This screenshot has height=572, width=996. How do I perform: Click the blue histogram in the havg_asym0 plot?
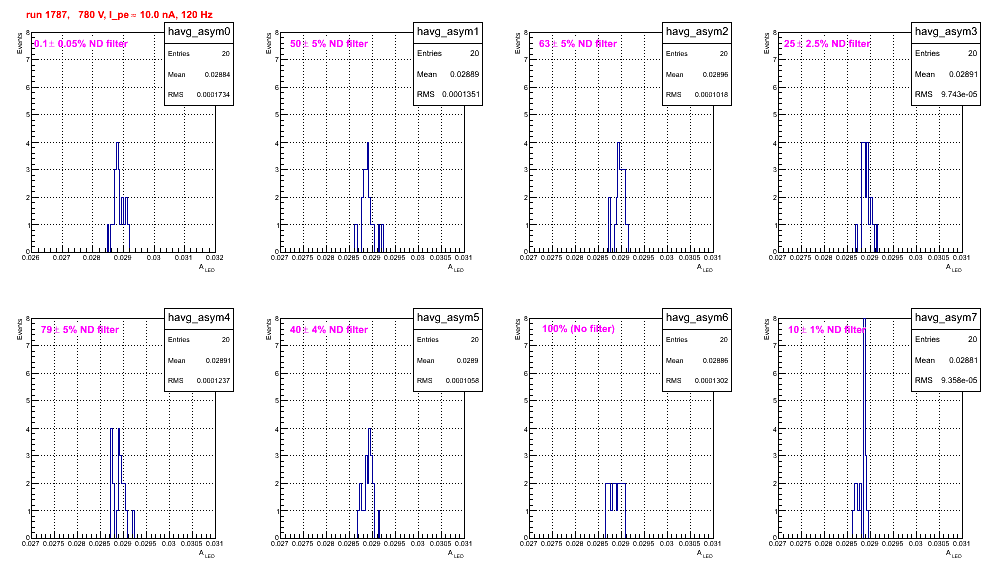tap(118, 197)
